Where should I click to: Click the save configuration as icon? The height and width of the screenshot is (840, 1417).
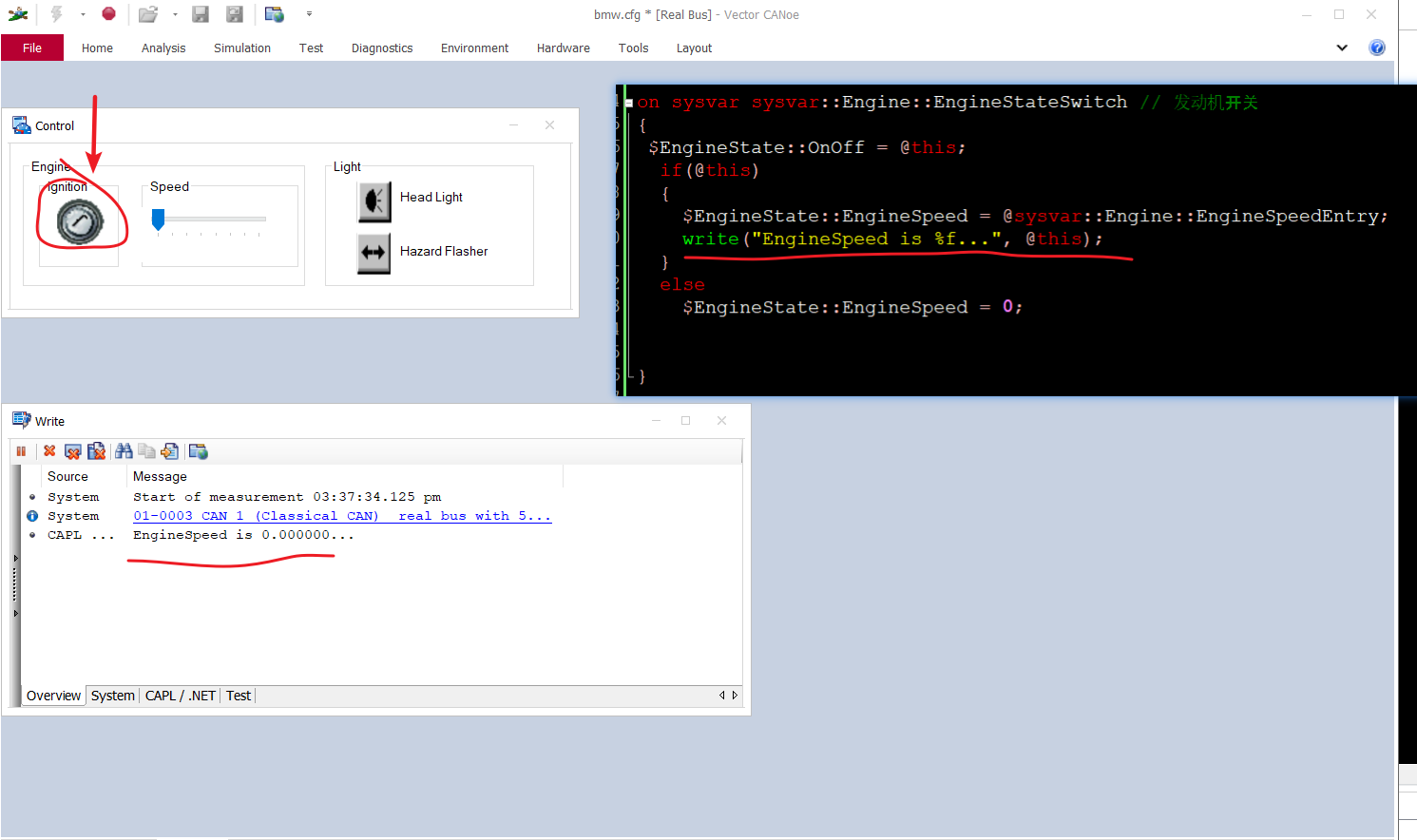tap(235, 14)
